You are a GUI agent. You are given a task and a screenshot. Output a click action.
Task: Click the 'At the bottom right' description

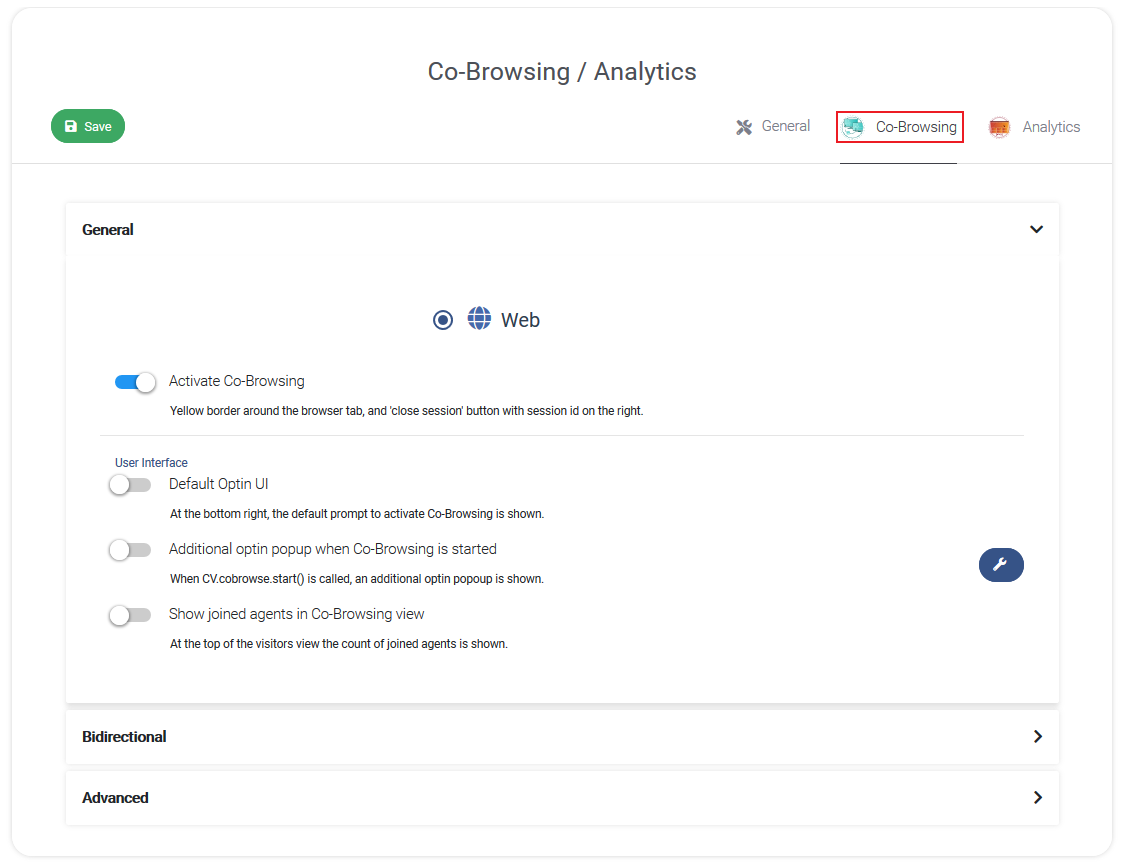[x=357, y=514]
